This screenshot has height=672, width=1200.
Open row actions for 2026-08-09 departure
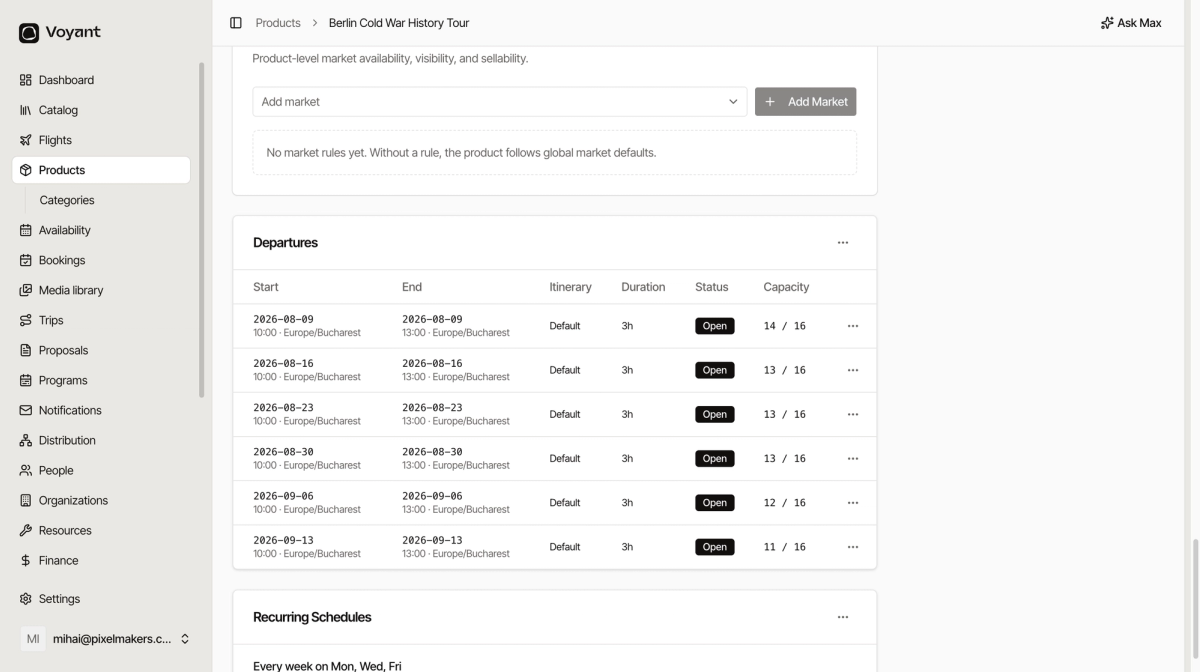[x=853, y=326]
